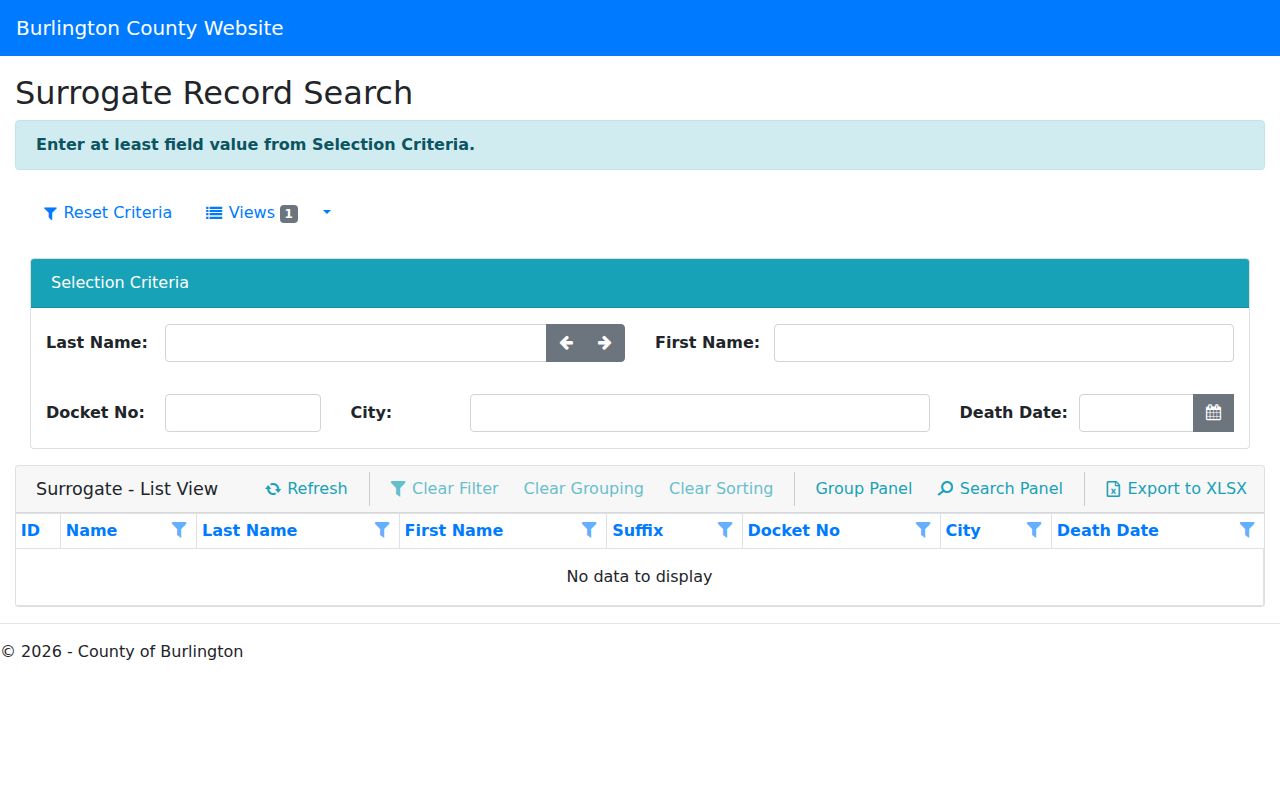Focus the Death Date input field
The height and width of the screenshot is (800, 1280).
(1136, 413)
